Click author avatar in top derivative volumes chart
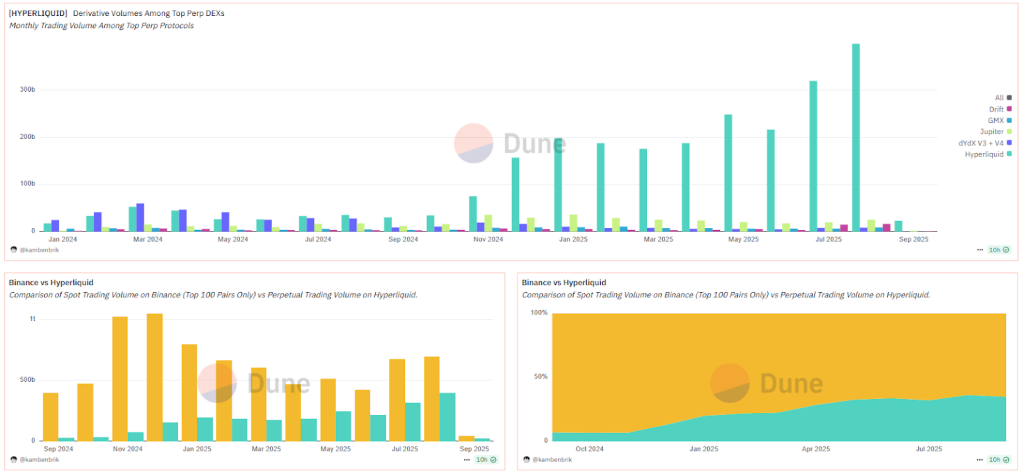The height and width of the screenshot is (474, 1024). point(14,249)
